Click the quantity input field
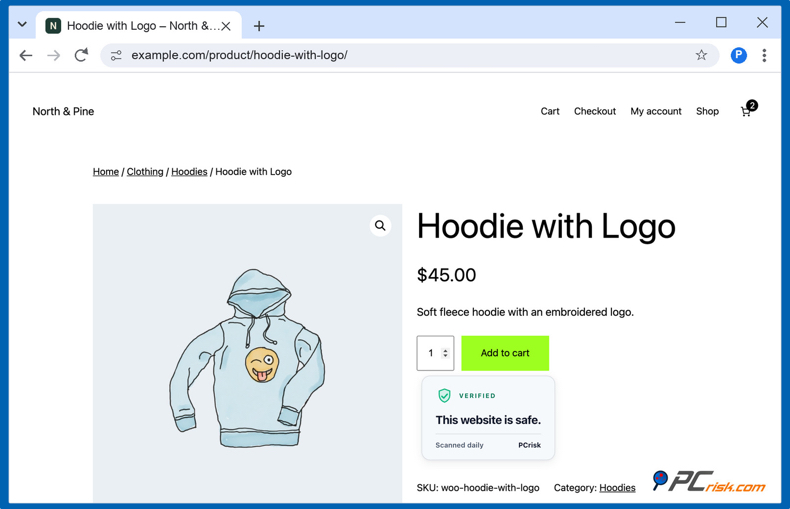This screenshot has width=790, height=509. point(435,353)
